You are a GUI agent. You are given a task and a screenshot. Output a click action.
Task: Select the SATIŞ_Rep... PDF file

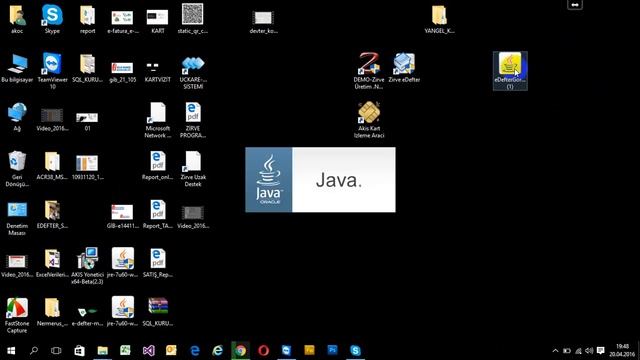(158, 262)
